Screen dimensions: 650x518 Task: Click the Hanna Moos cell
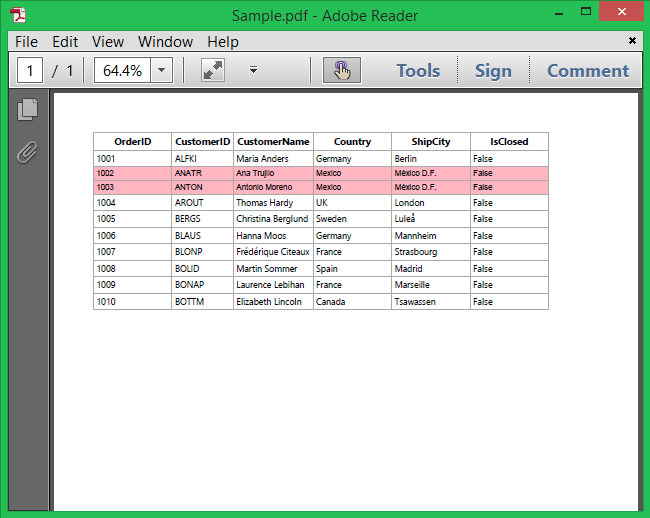point(273,236)
